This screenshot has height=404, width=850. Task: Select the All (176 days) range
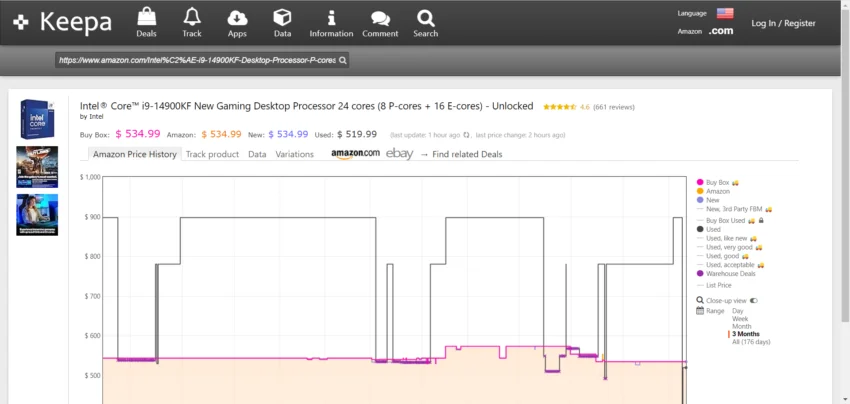(x=750, y=342)
